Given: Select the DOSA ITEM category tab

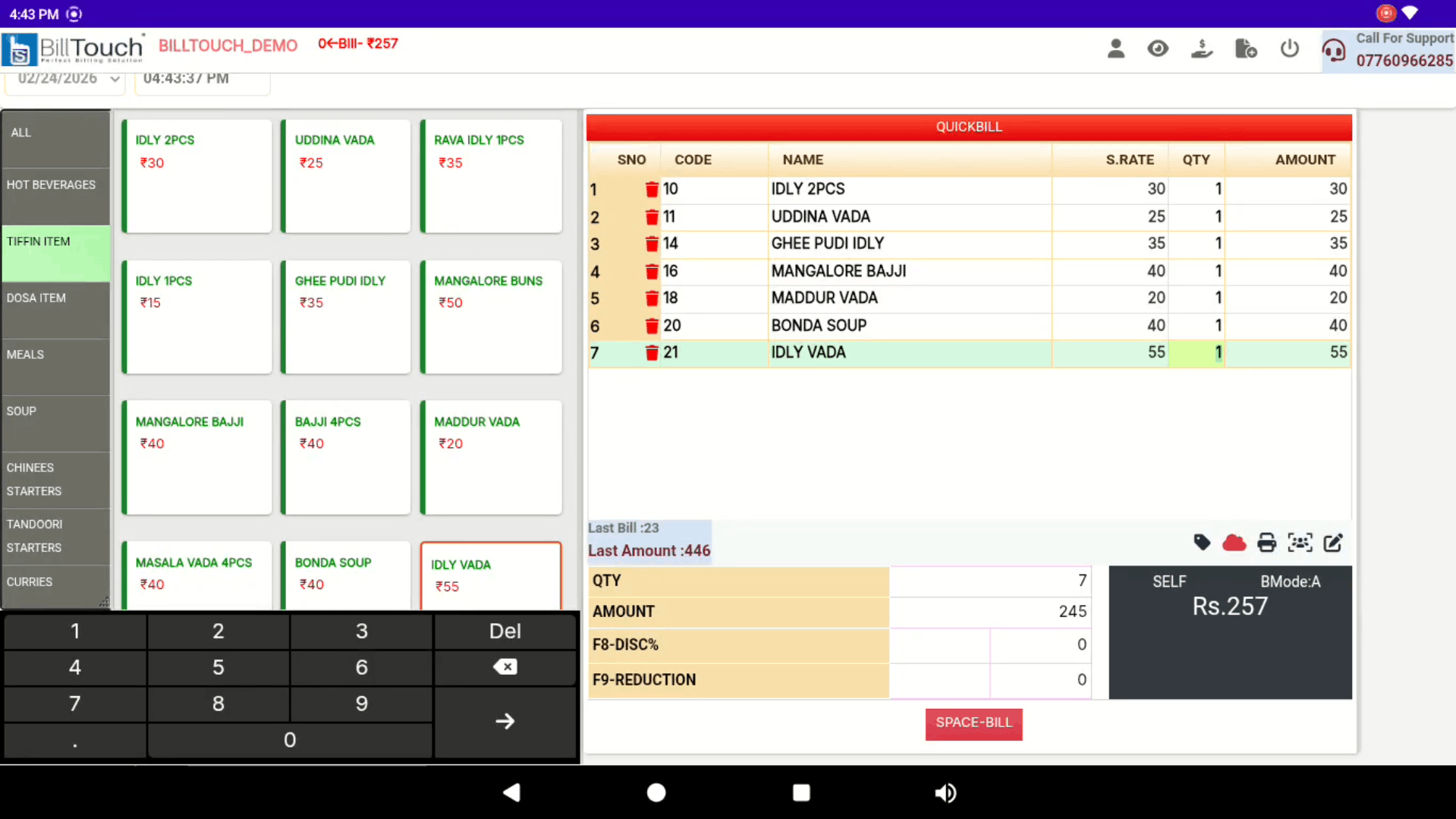Looking at the screenshot, I should [55, 298].
